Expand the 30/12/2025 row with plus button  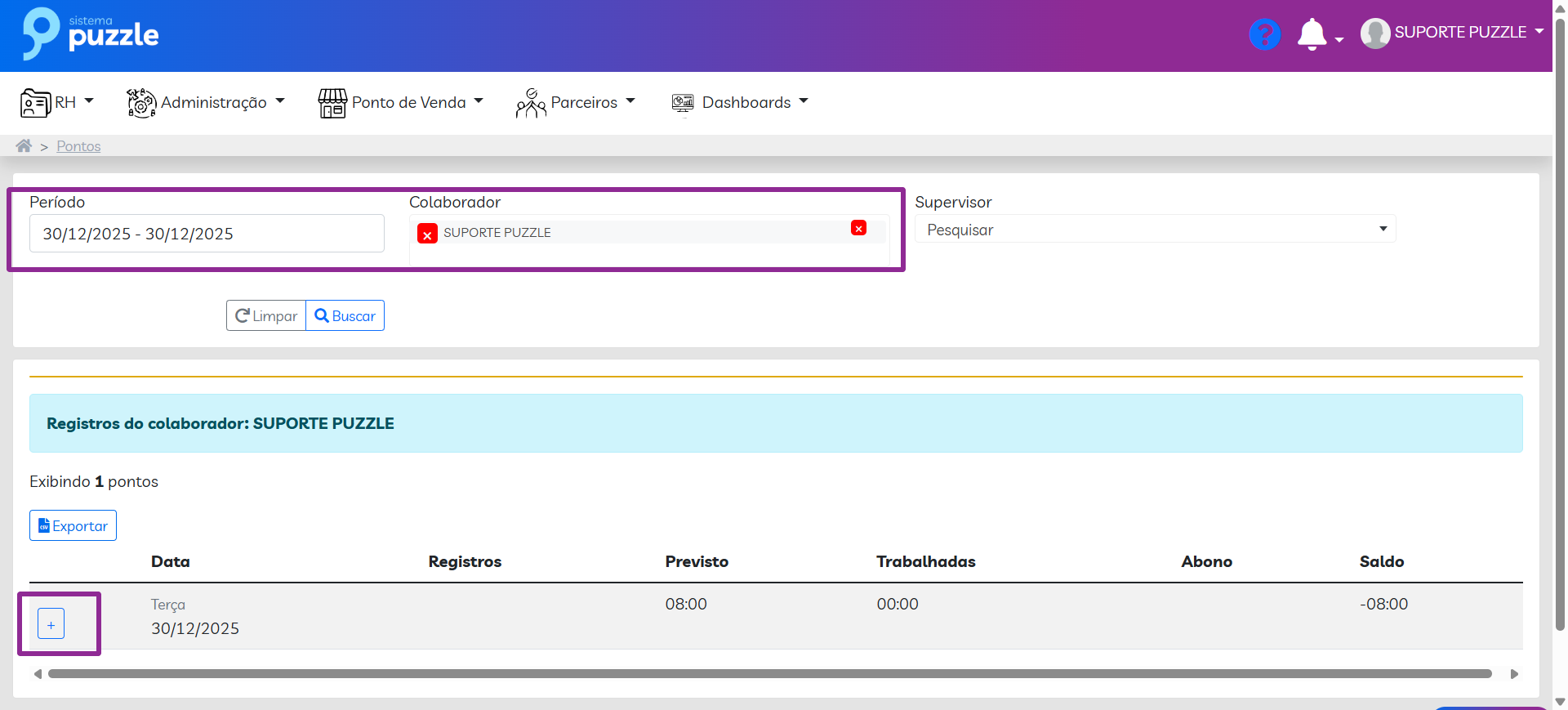(x=51, y=624)
